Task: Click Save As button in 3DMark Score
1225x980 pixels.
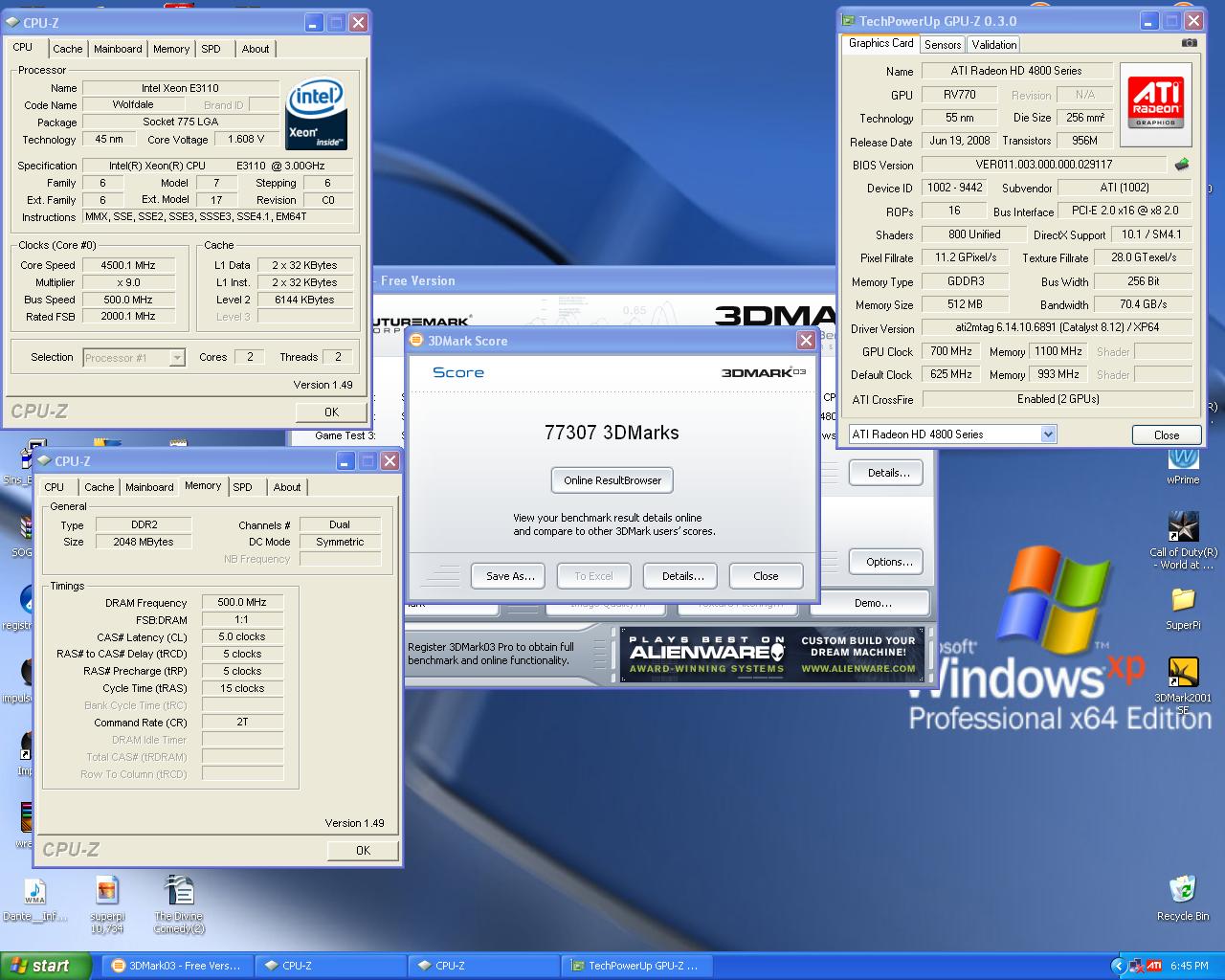Action: [509, 576]
